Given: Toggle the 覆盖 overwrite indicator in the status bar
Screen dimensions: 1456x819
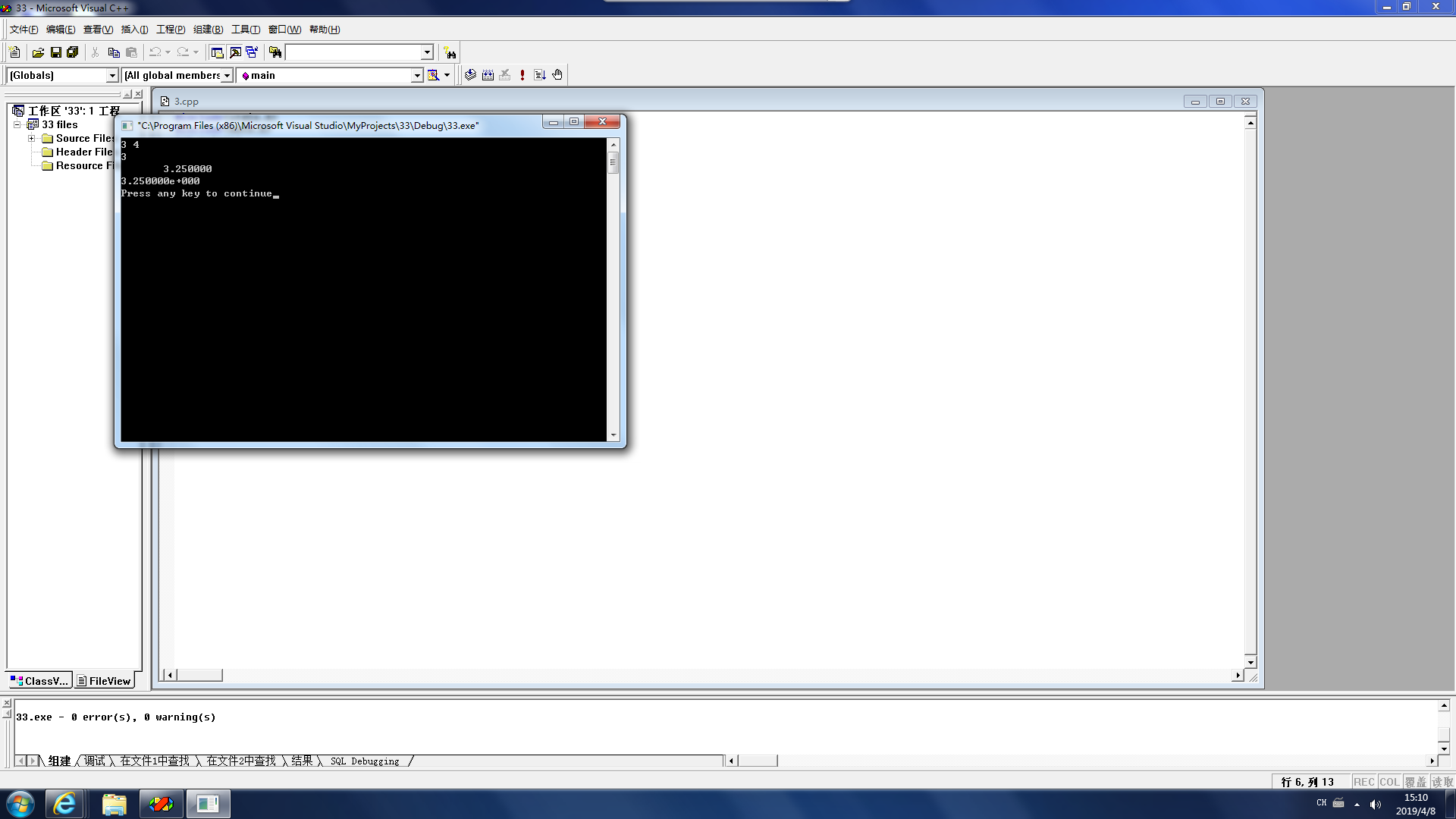Looking at the screenshot, I should [1415, 782].
